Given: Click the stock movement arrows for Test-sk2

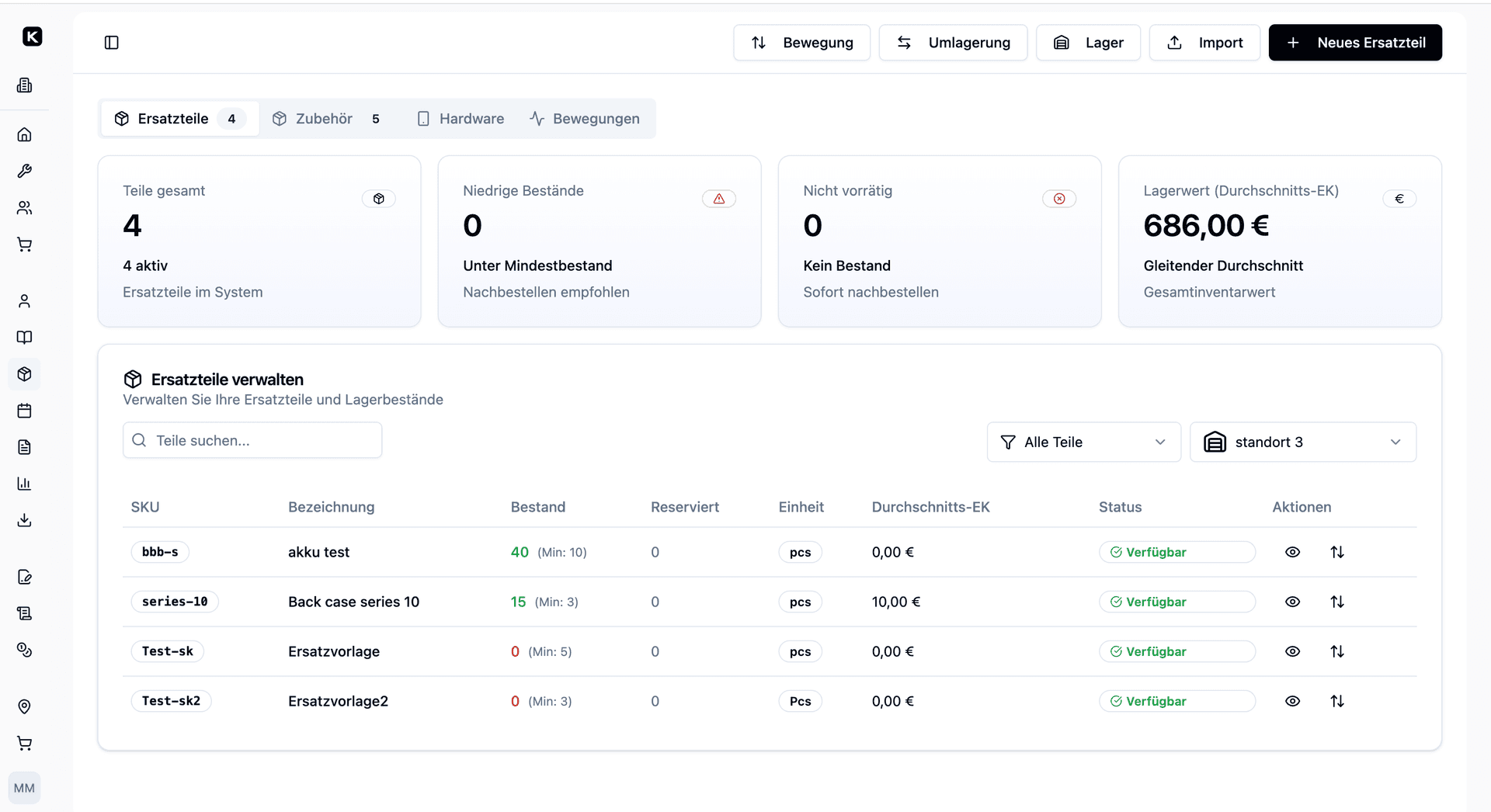Looking at the screenshot, I should [1336, 701].
